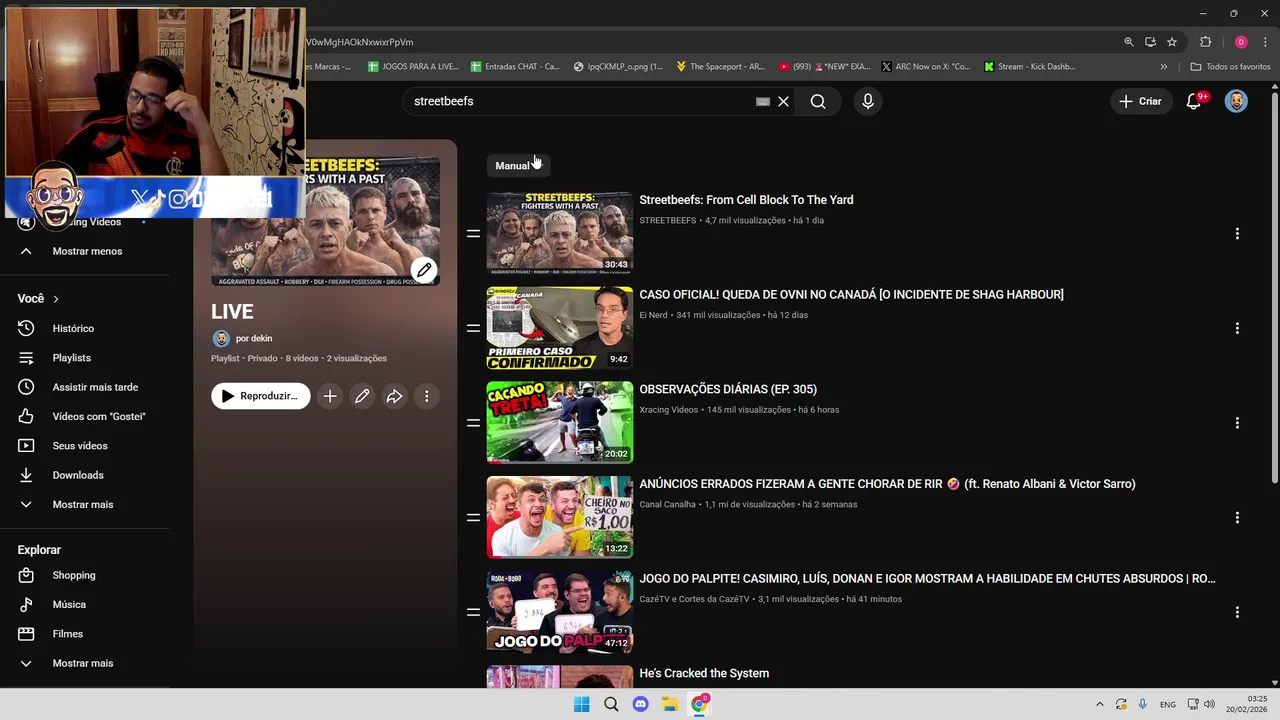This screenshot has height=720, width=1280.
Task: Share the LIVE playlist
Action: 394,396
